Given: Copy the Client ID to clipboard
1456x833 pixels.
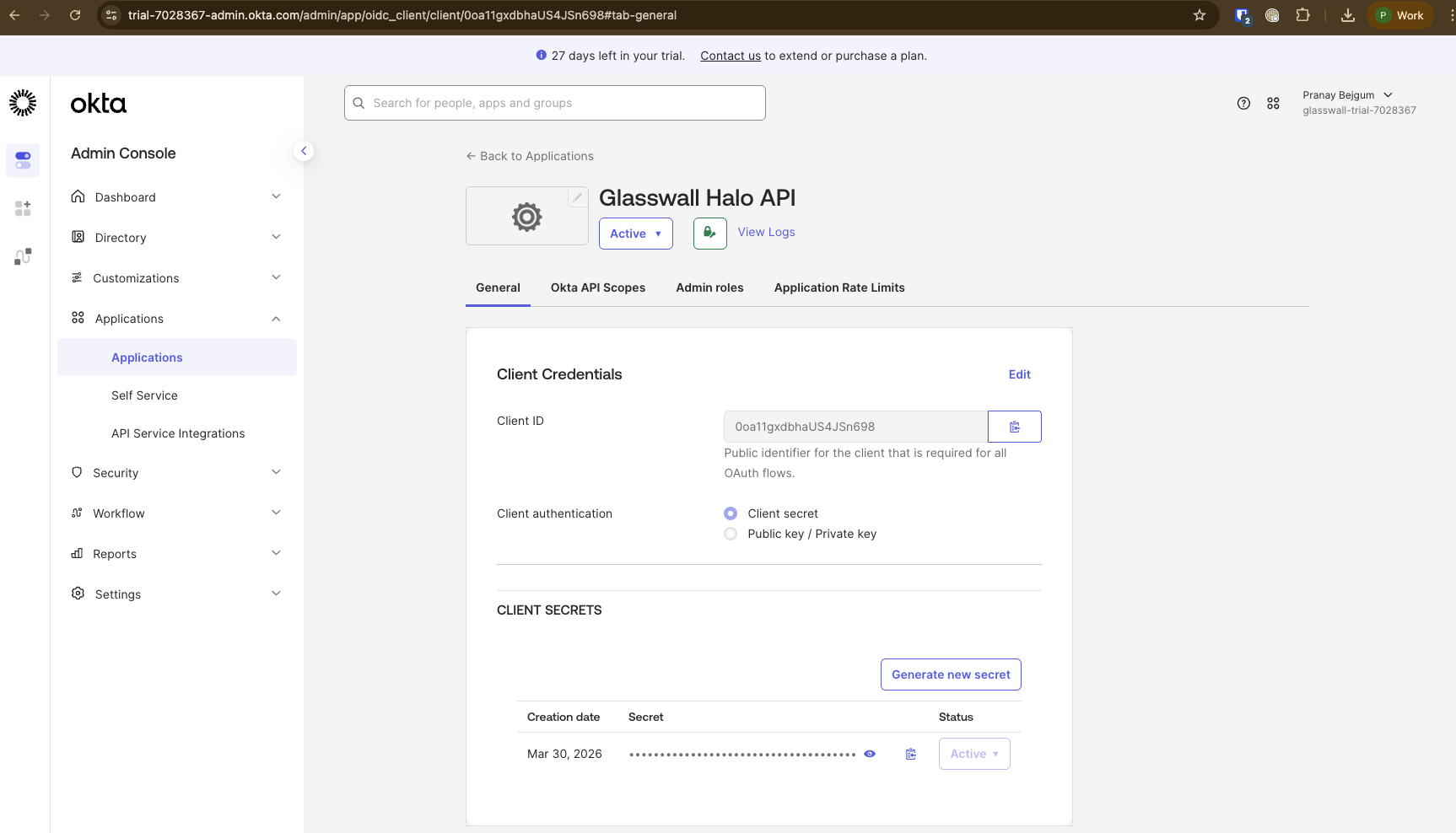Looking at the screenshot, I should (1015, 427).
